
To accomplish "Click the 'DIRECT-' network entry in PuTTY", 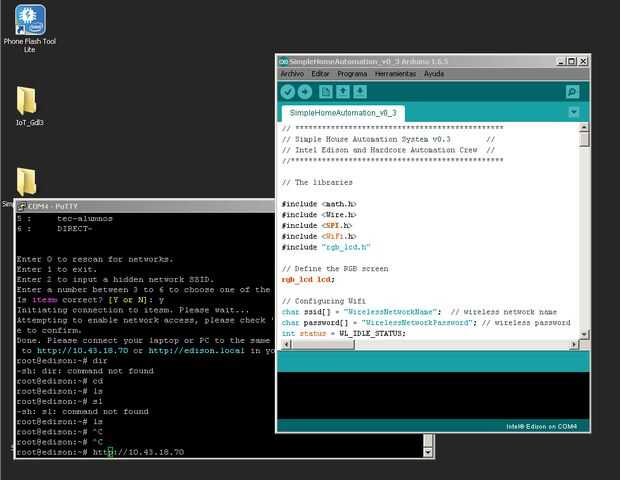I will tap(75, 229).
